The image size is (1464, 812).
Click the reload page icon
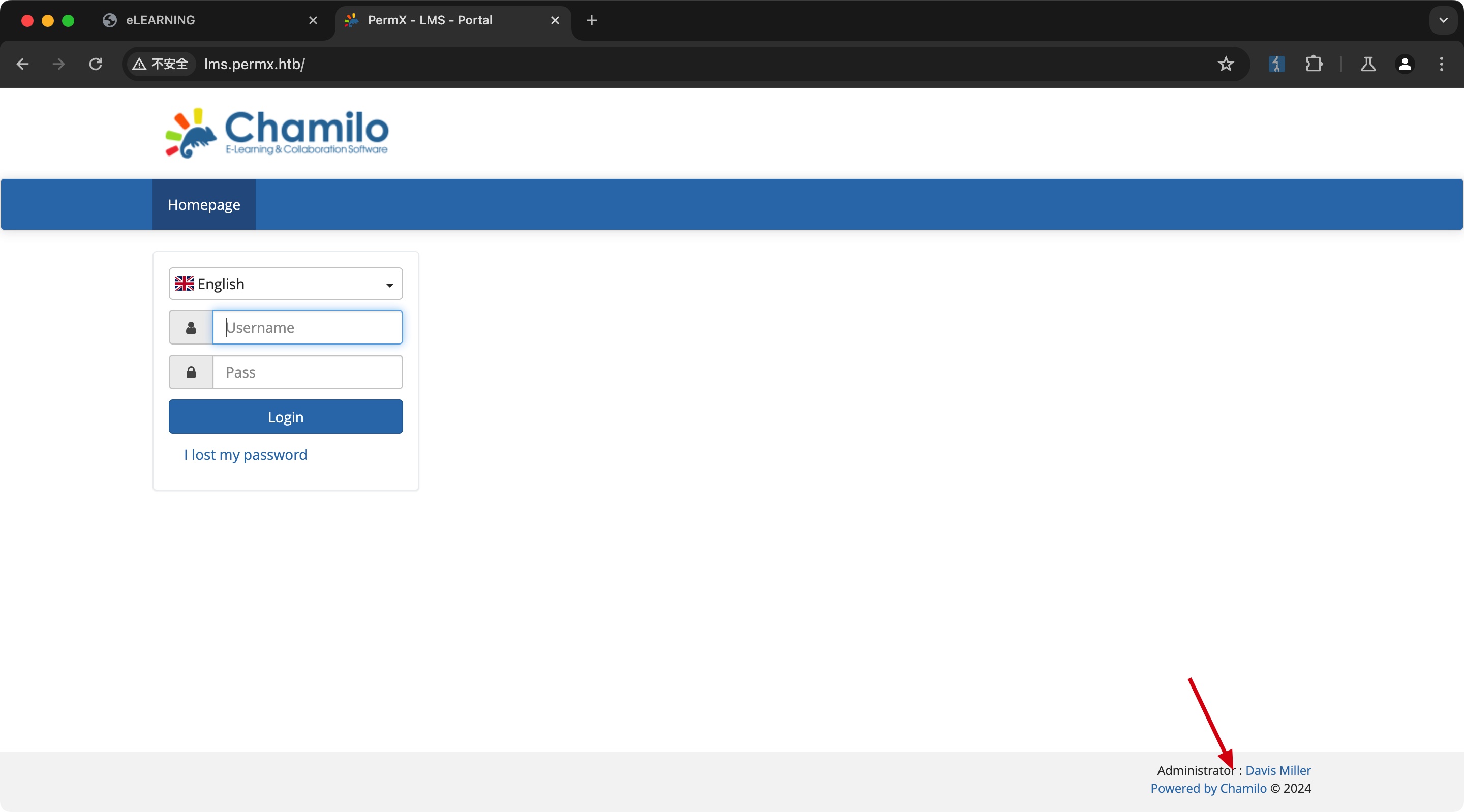point(96,64)
